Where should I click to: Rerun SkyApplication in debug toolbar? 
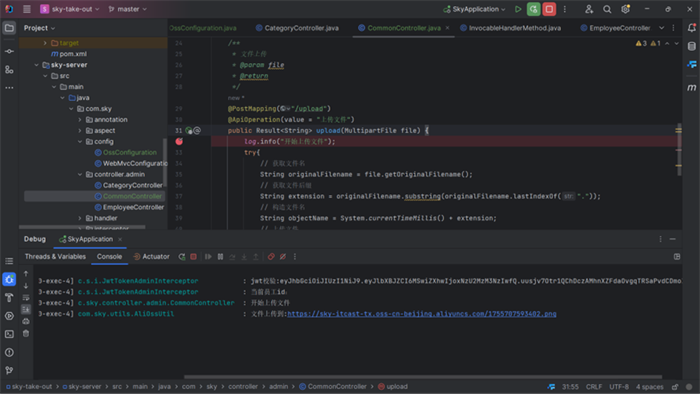tap(182, 257)
